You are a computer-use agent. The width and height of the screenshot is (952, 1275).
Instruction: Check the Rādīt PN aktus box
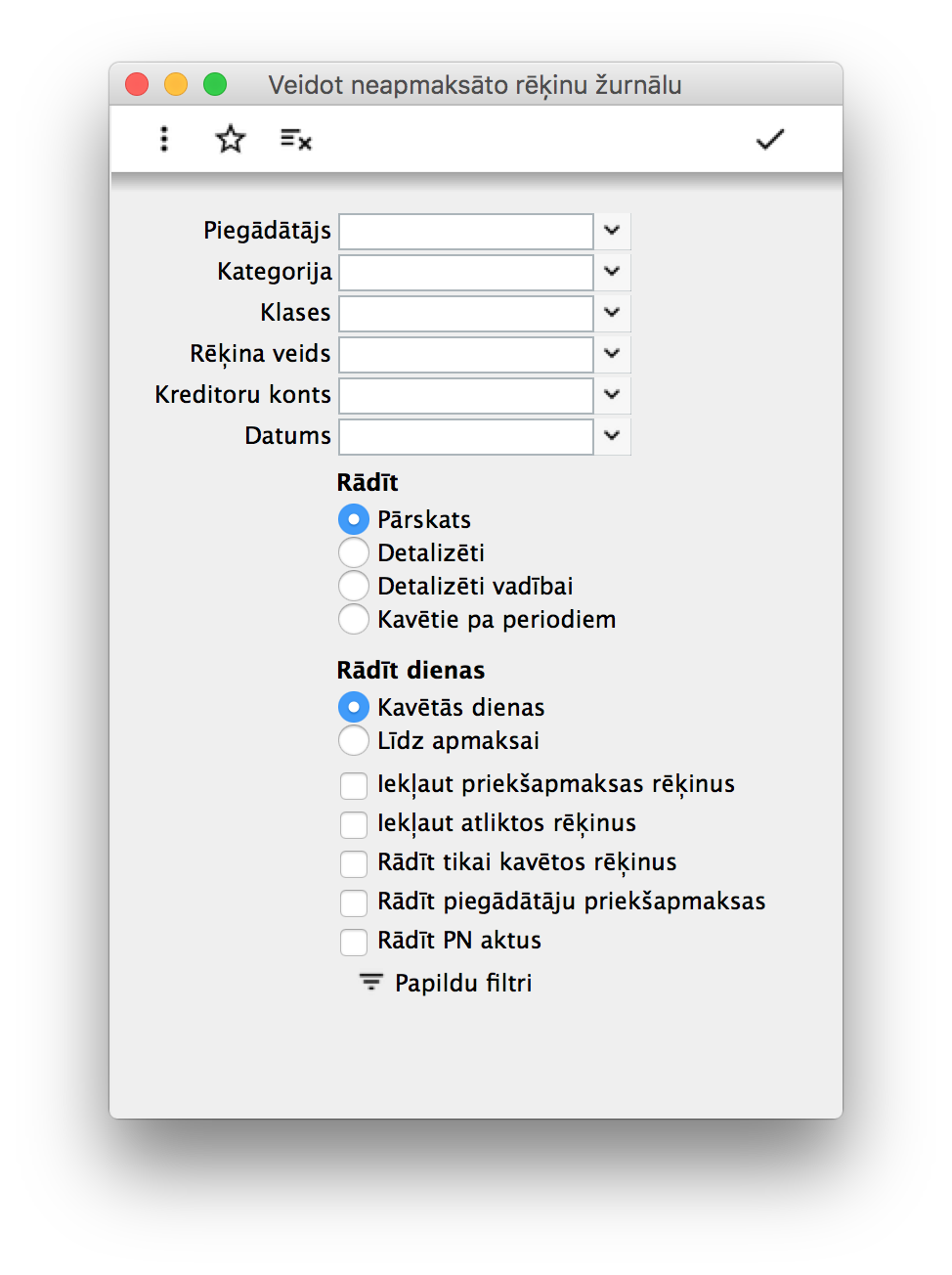(354, 941)
